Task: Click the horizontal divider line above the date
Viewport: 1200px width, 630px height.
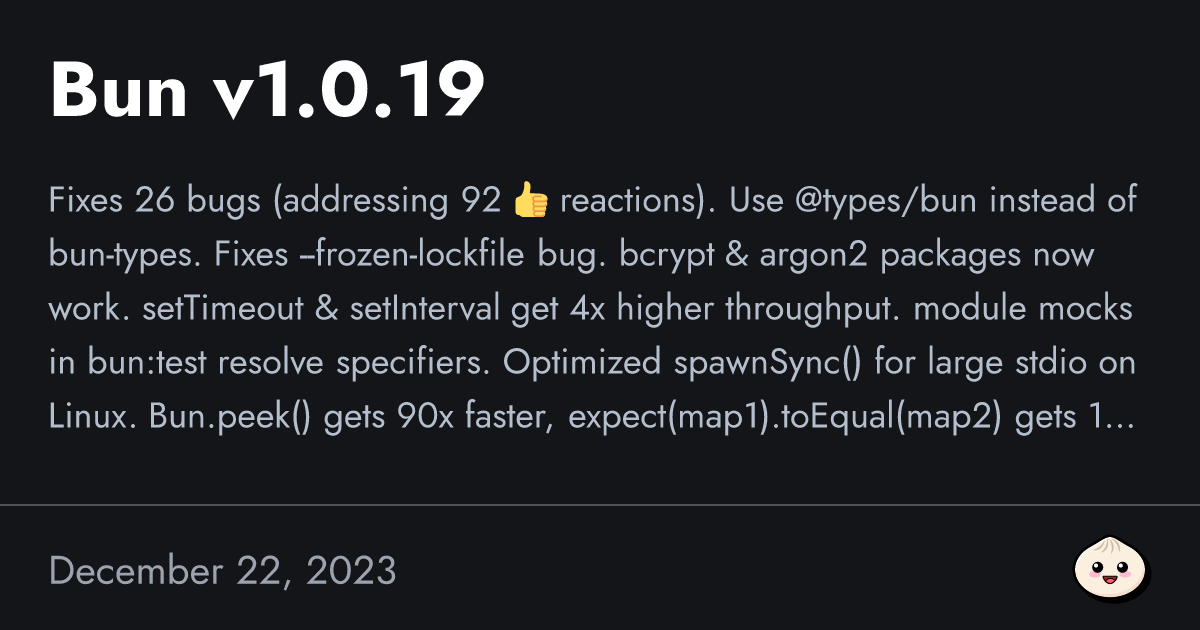Action: click(600, 505)
